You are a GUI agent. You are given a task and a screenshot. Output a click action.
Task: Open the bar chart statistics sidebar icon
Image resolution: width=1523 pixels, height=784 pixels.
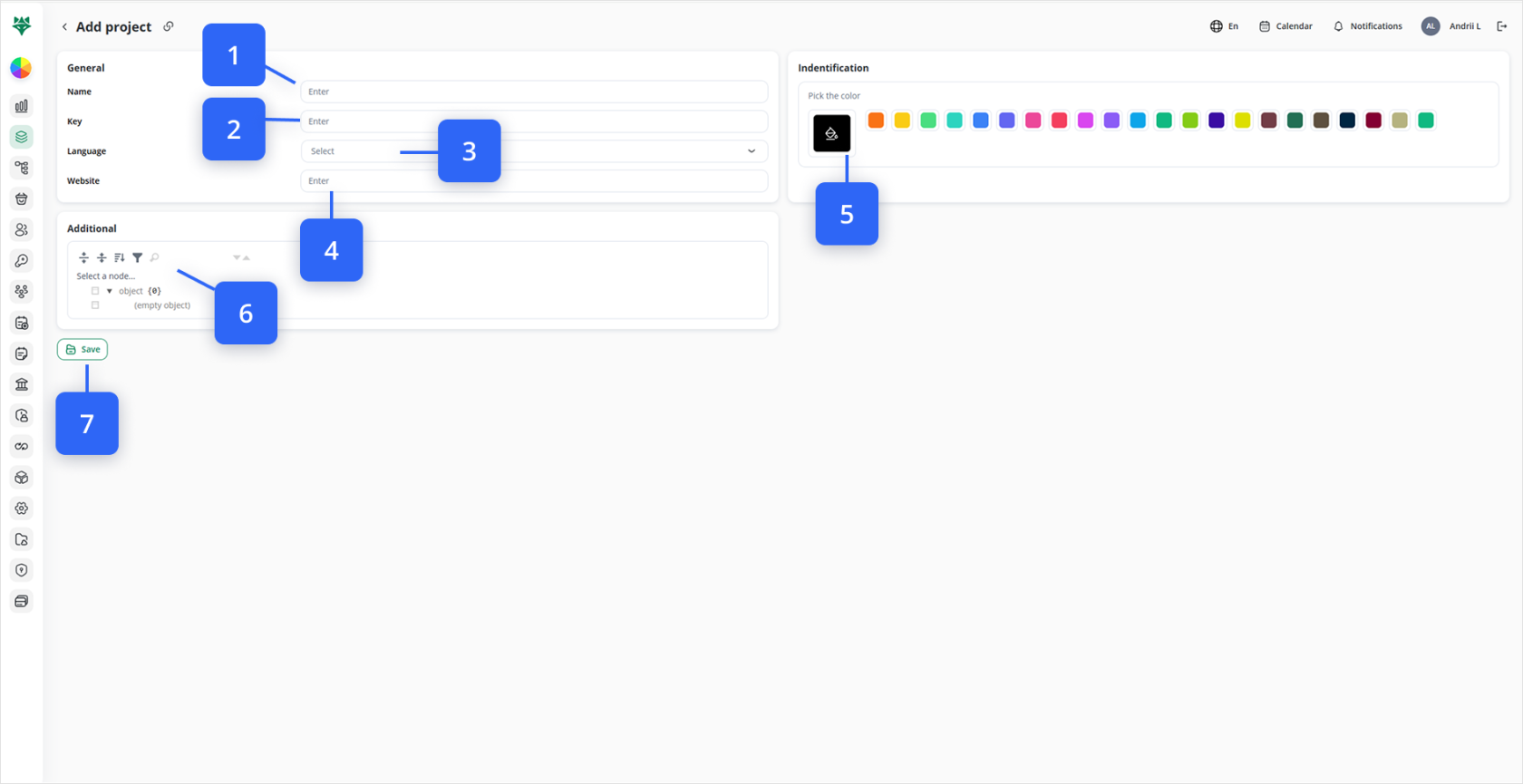tap(22, 106)
